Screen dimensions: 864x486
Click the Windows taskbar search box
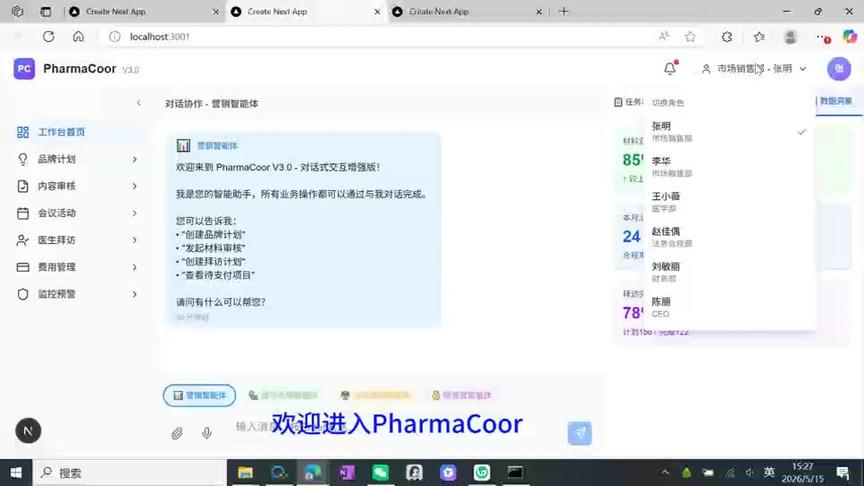point(131,473)
